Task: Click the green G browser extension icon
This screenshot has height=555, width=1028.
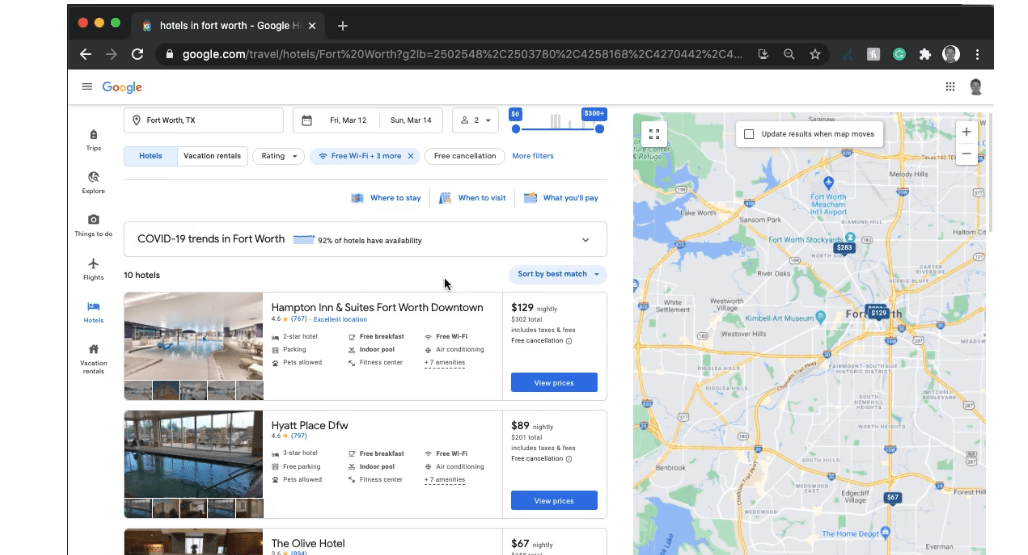Action: click(899, 54)
